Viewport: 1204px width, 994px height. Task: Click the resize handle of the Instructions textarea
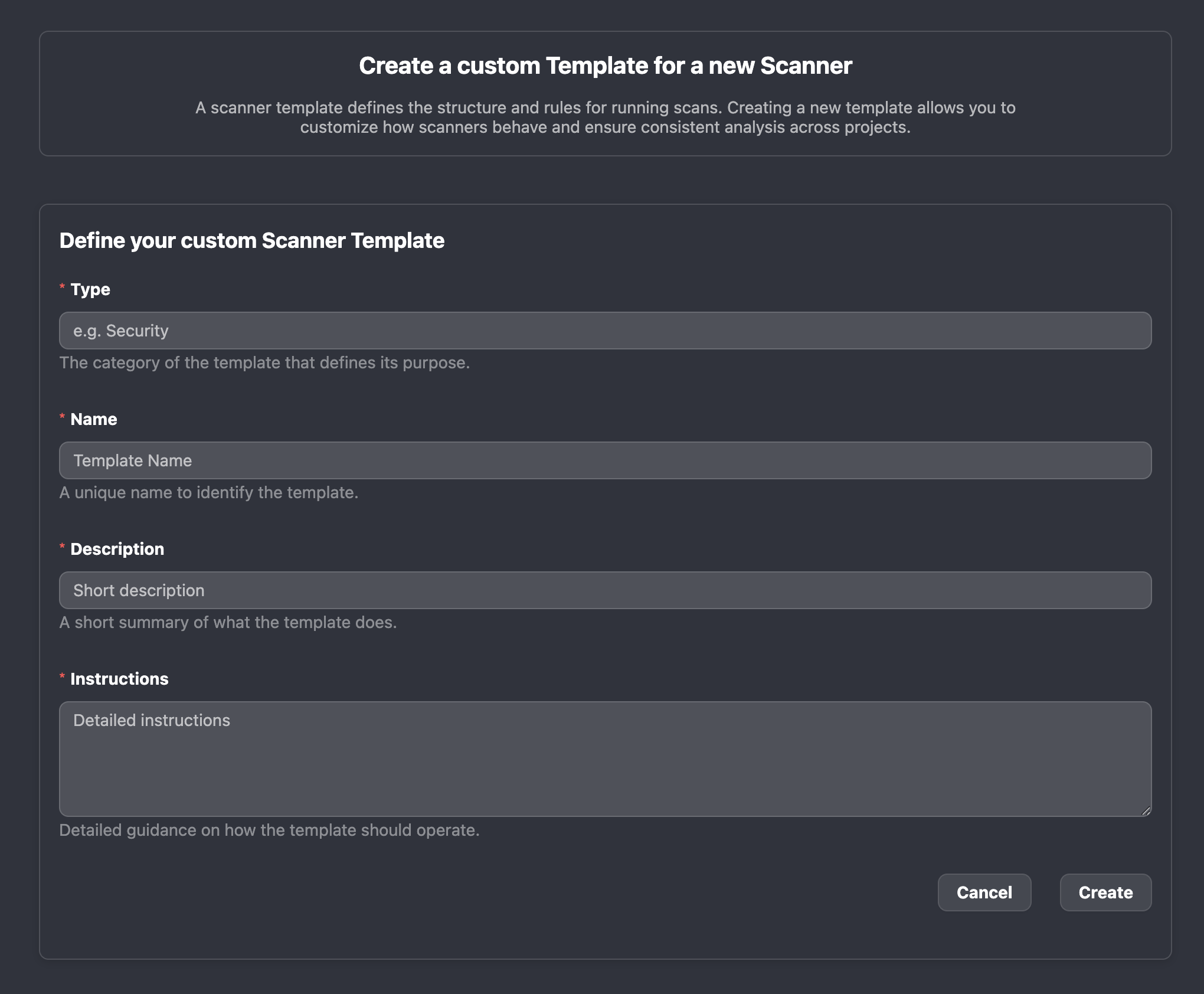point(1146,810)
